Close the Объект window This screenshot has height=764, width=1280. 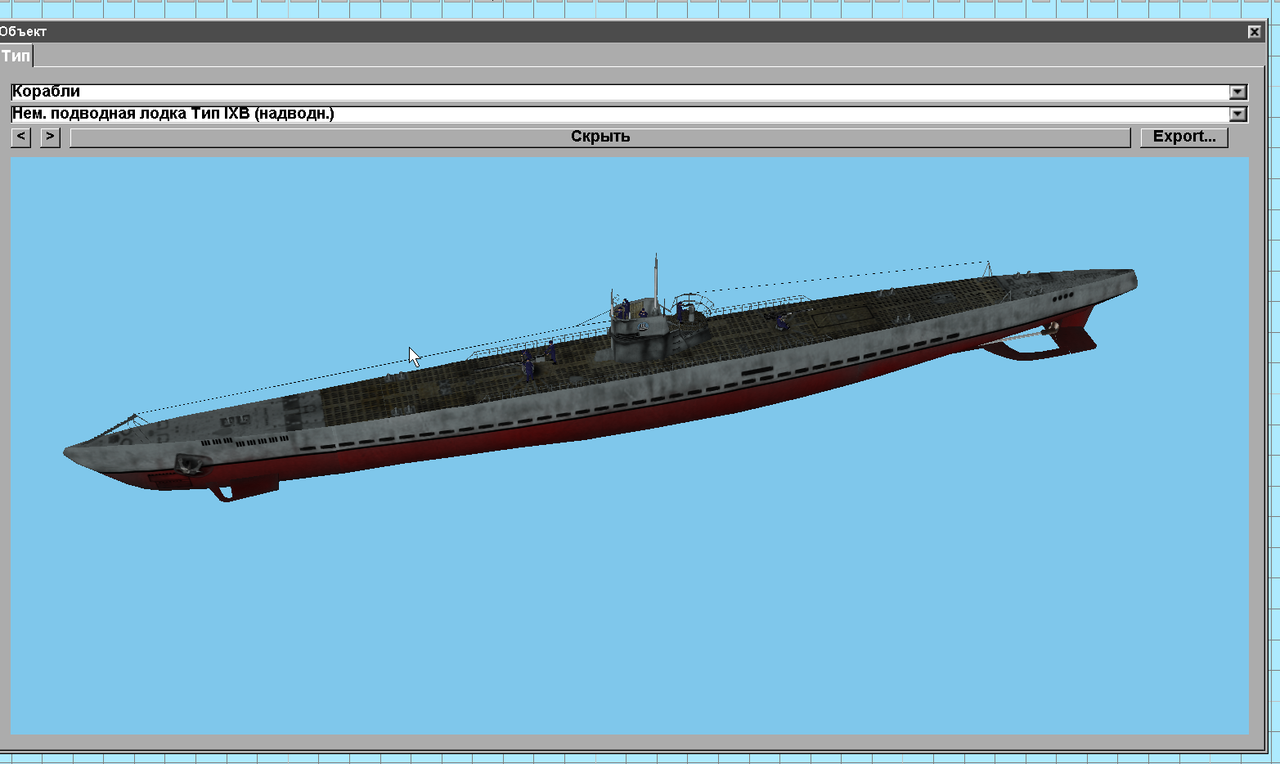point(1254,32)
